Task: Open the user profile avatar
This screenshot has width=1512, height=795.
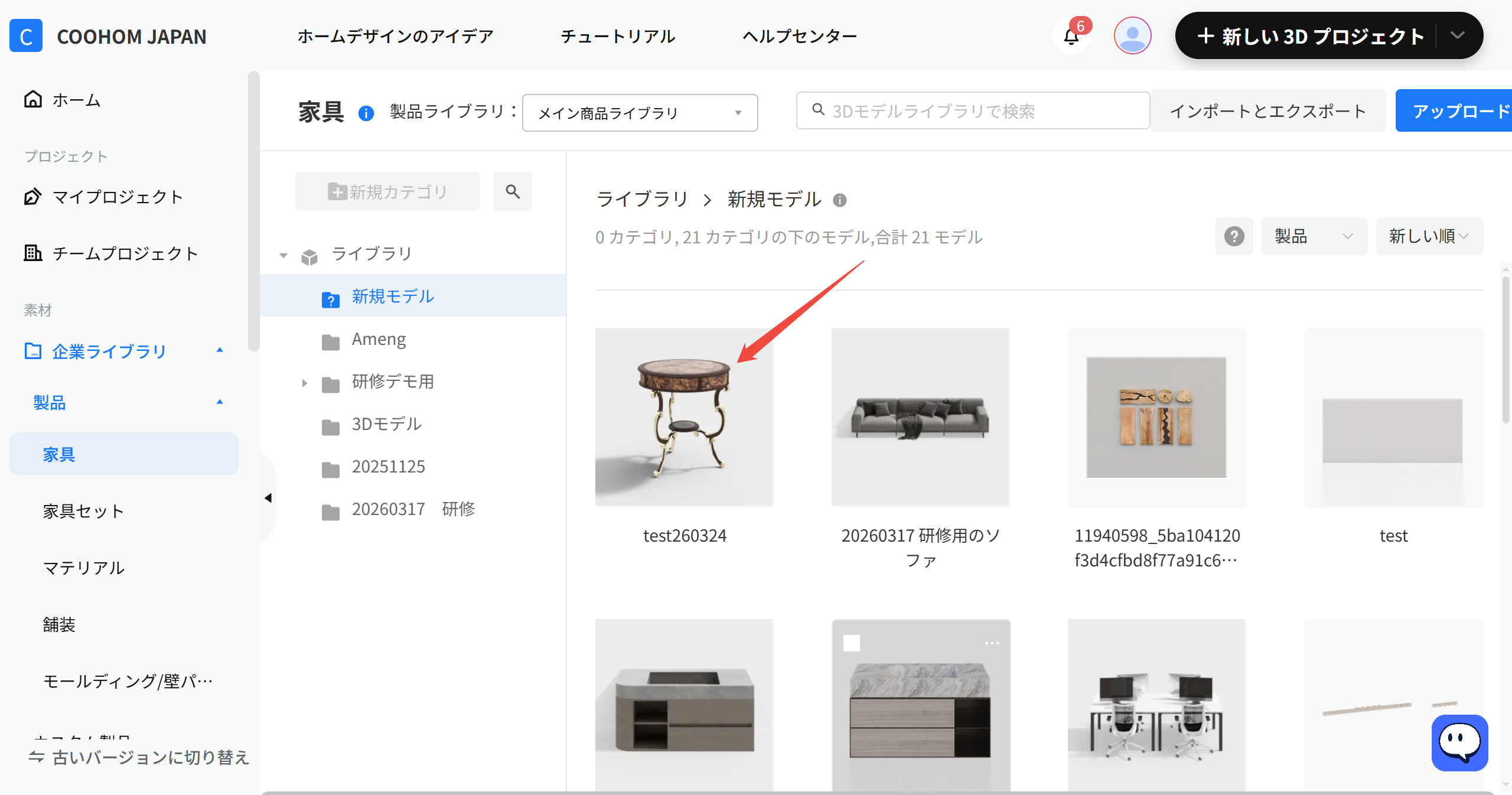Action: click(x=1132, y=36)
